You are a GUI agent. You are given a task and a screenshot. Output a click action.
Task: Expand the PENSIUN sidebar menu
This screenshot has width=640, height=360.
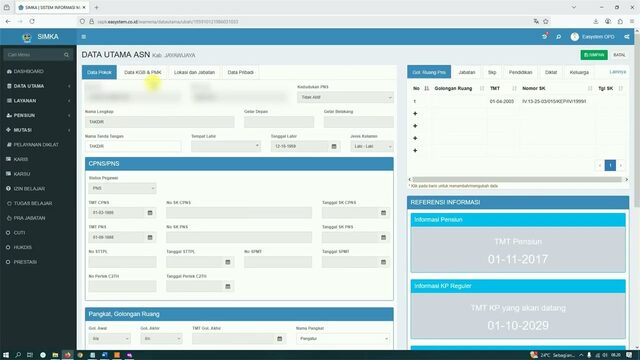(38, 116)
